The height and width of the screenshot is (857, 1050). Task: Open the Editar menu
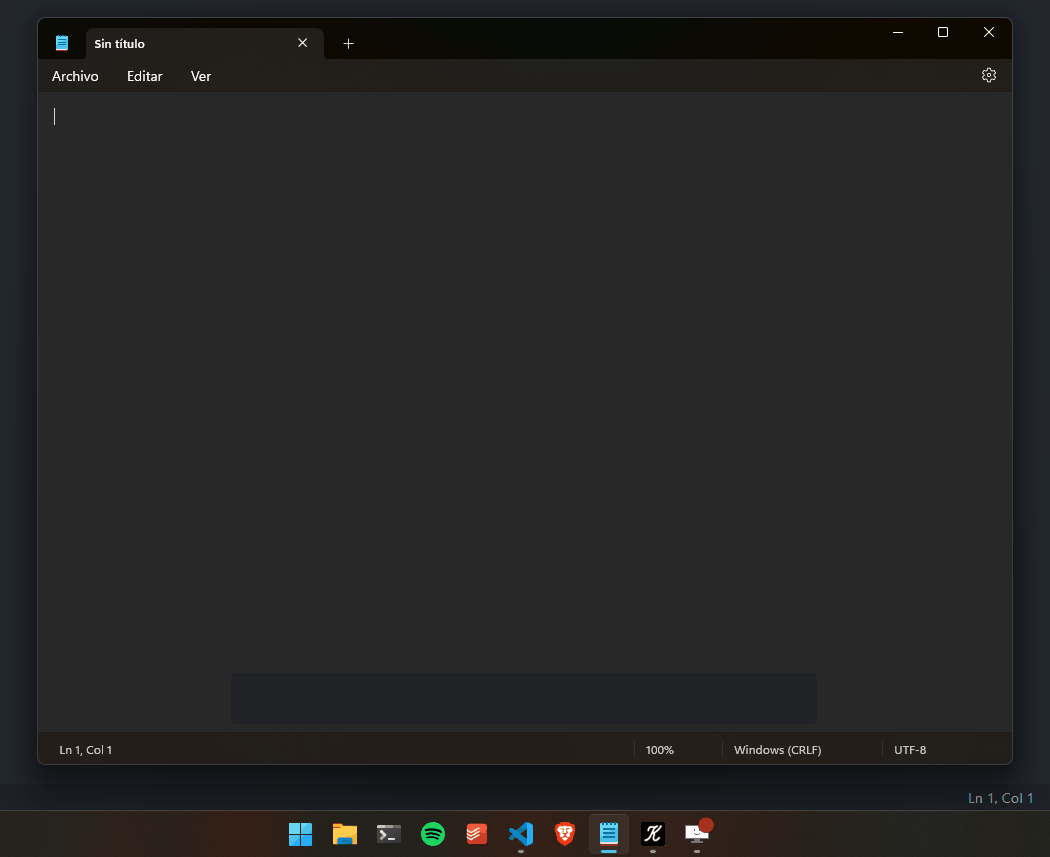point(145,76)
